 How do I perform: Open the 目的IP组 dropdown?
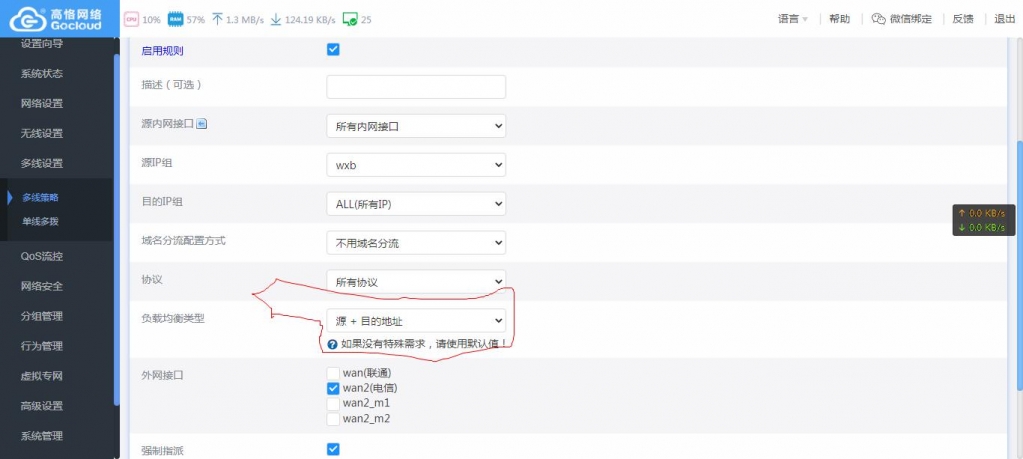click(416, 204)
